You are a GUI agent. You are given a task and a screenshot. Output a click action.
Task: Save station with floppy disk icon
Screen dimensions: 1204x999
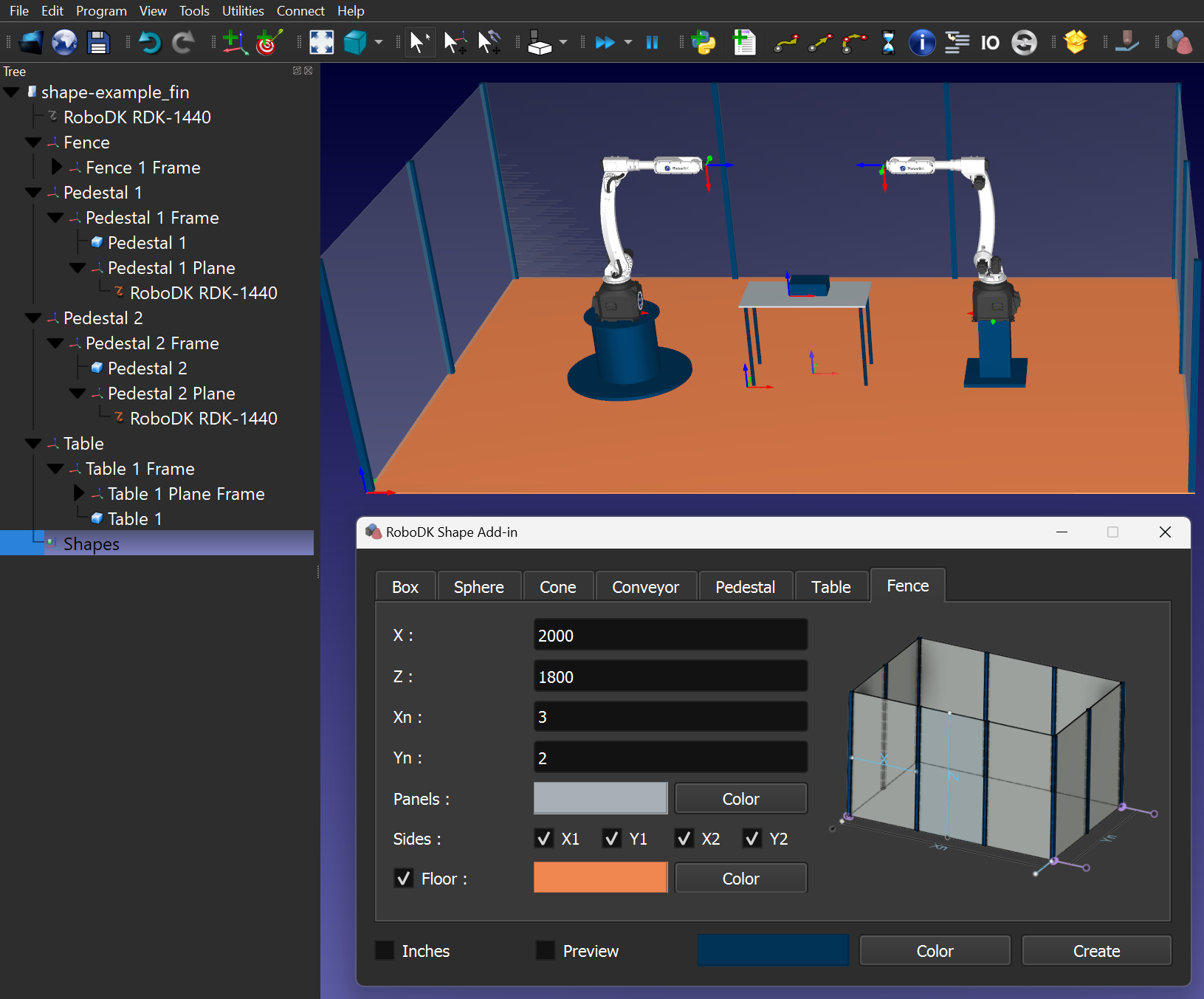98,42
